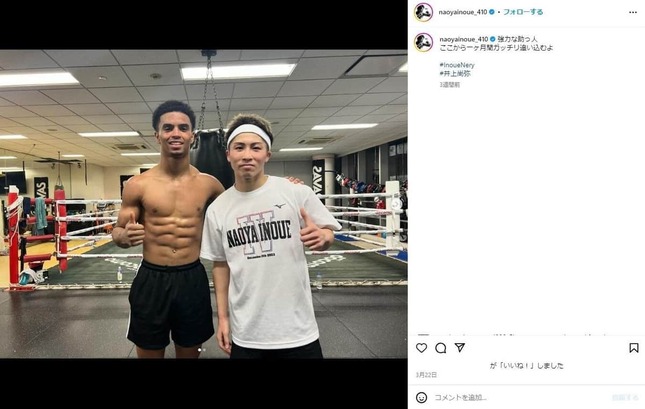This screenshot has height=409, width=645.
Task: Save the post with the bookmark icon
Action: pos(634,348)
